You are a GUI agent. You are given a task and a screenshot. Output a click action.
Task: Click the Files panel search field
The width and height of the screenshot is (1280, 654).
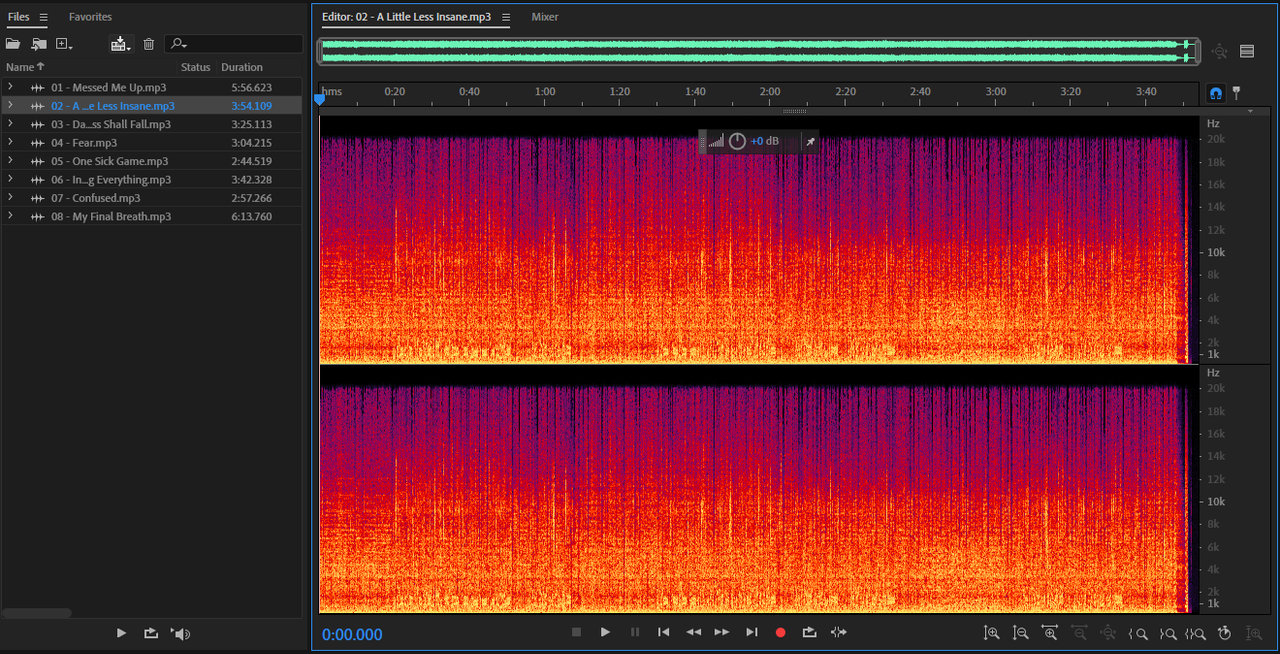point(233,44)
